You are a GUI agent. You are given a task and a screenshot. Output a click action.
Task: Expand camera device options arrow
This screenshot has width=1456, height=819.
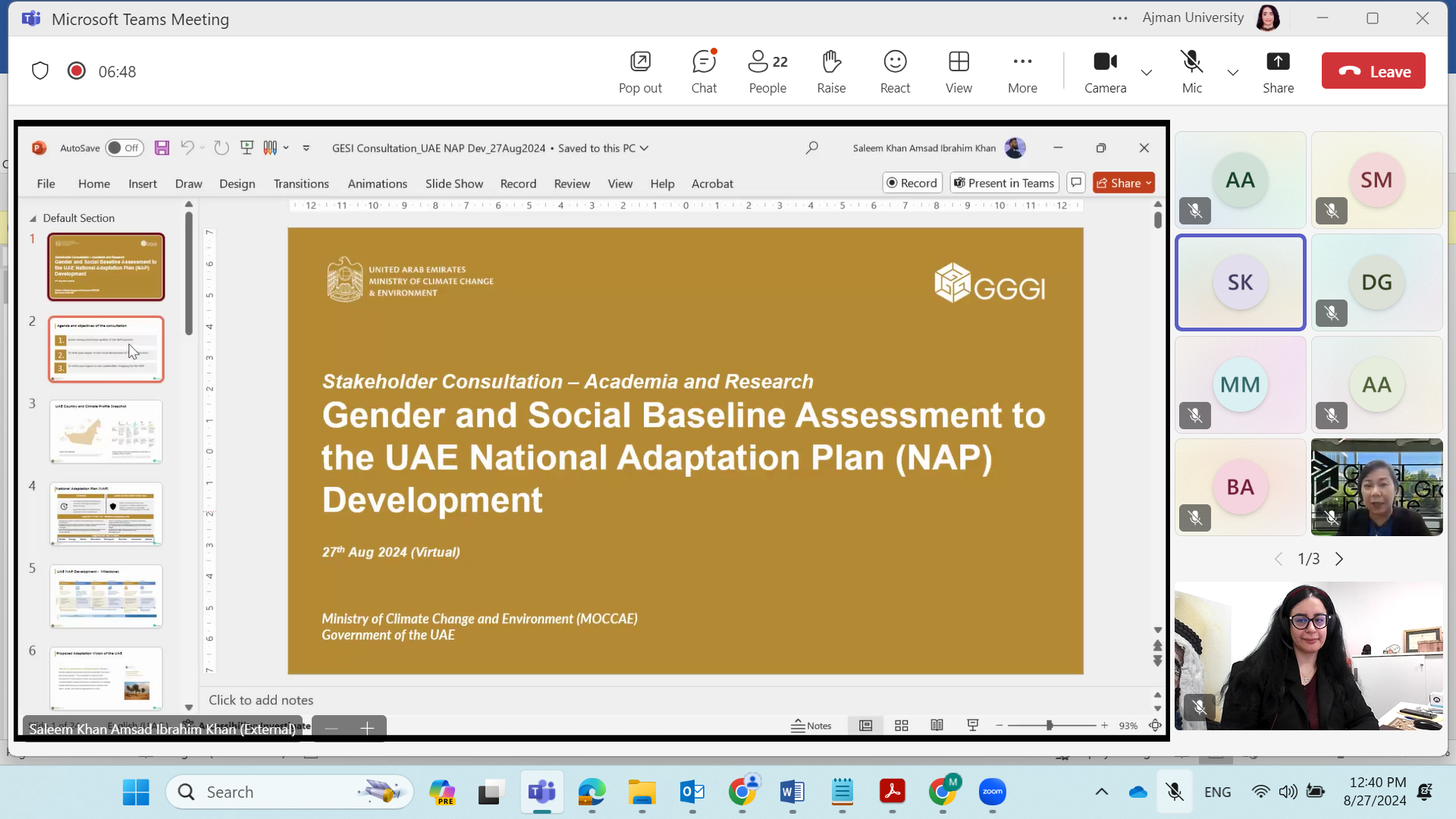click(1147, 73)
